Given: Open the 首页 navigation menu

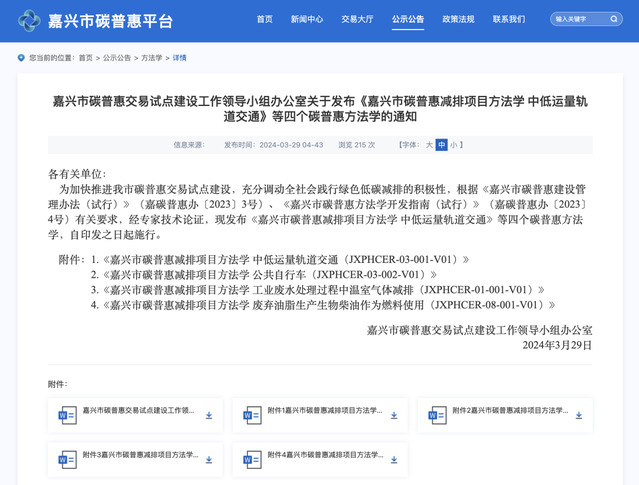Looking at the screenshot, I should (x=264, y=19).
